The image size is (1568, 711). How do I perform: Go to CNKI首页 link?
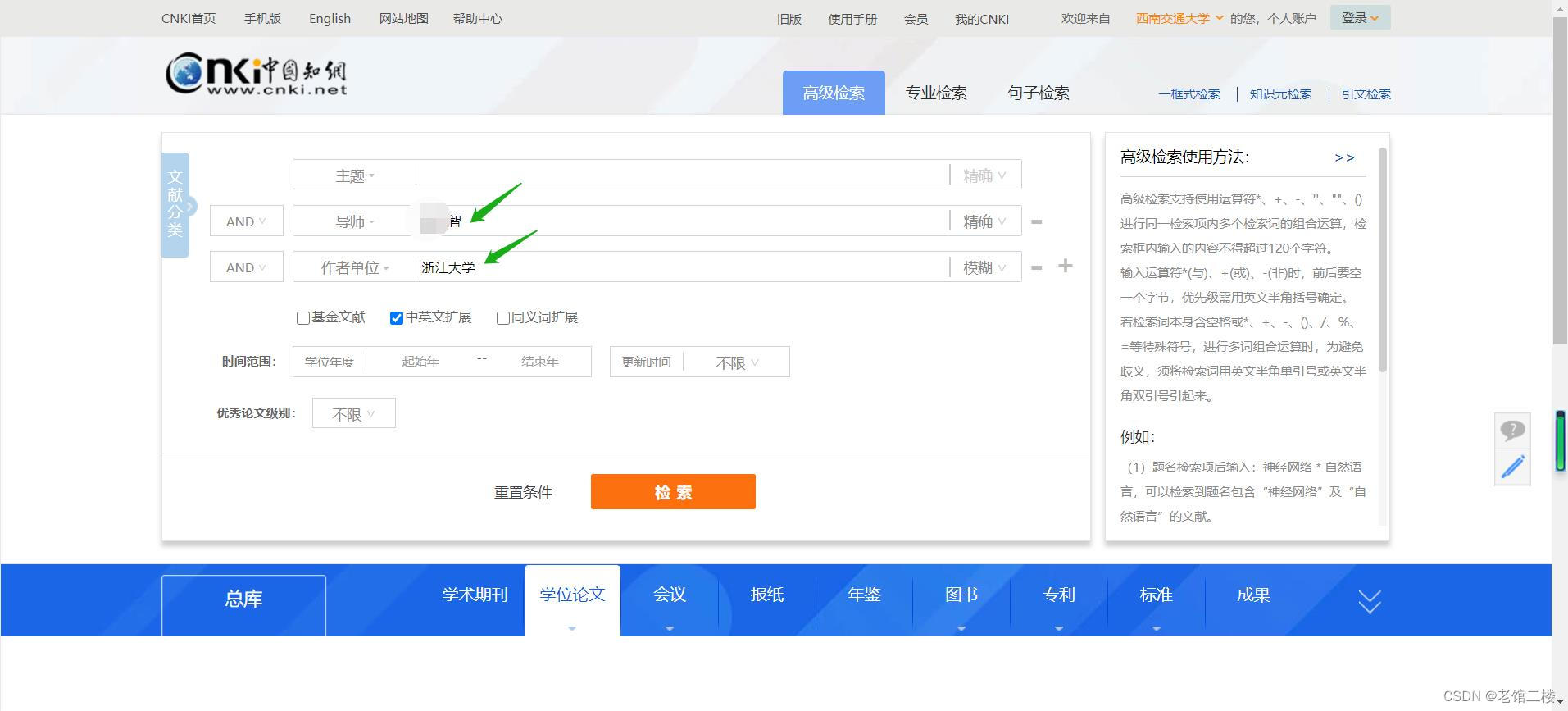click(189, 18)
